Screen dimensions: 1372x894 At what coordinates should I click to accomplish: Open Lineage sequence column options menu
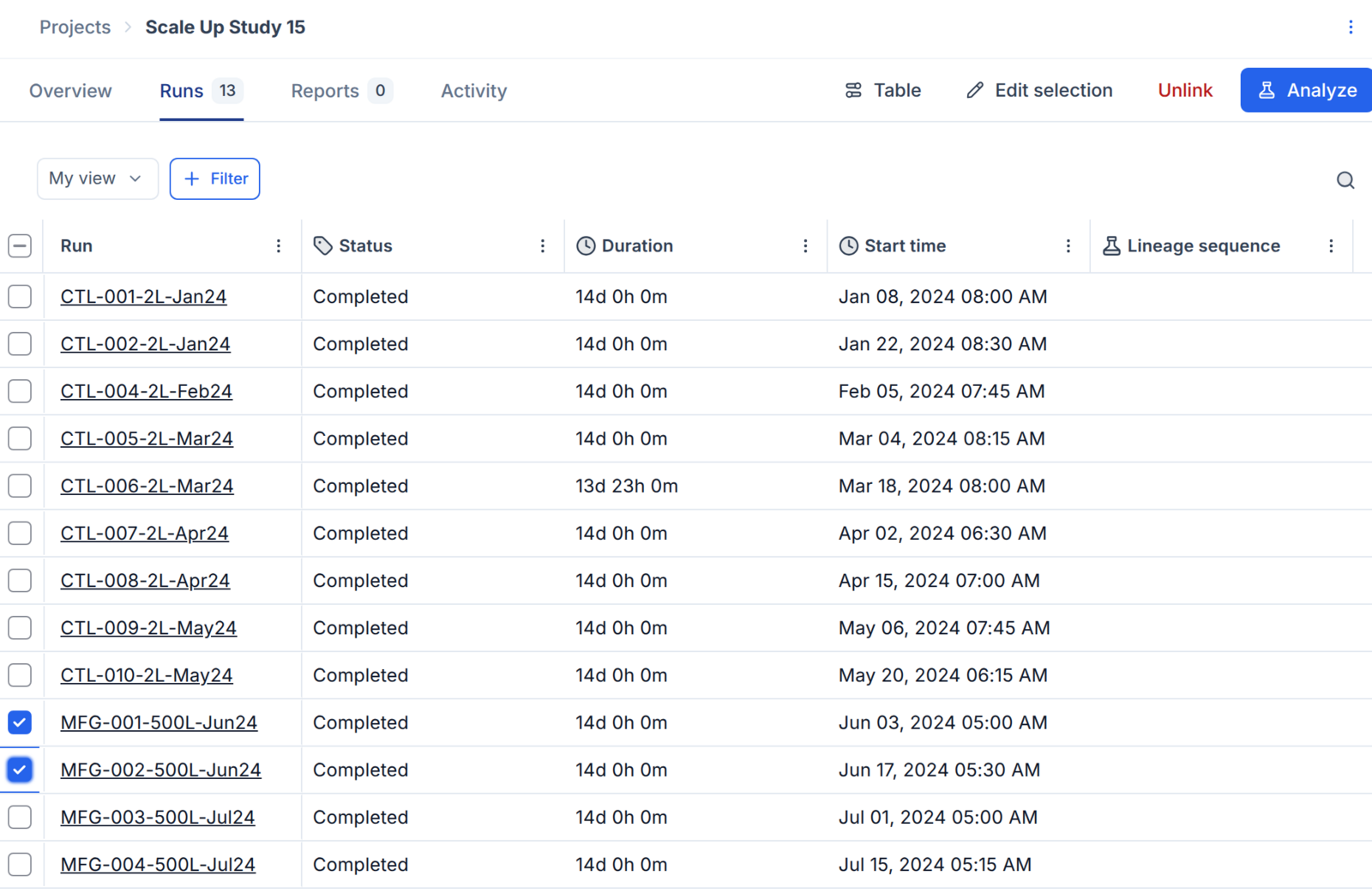click(1331, 246)
